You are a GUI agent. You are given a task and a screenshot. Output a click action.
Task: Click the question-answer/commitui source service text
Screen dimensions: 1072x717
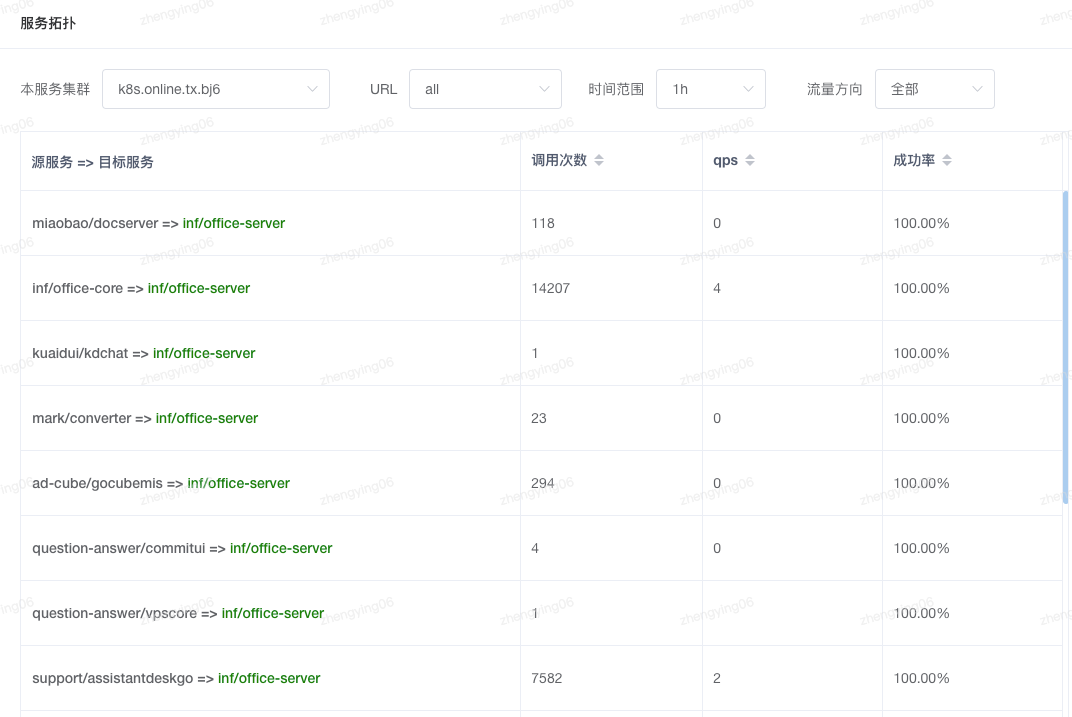click(x=118, y=547)
